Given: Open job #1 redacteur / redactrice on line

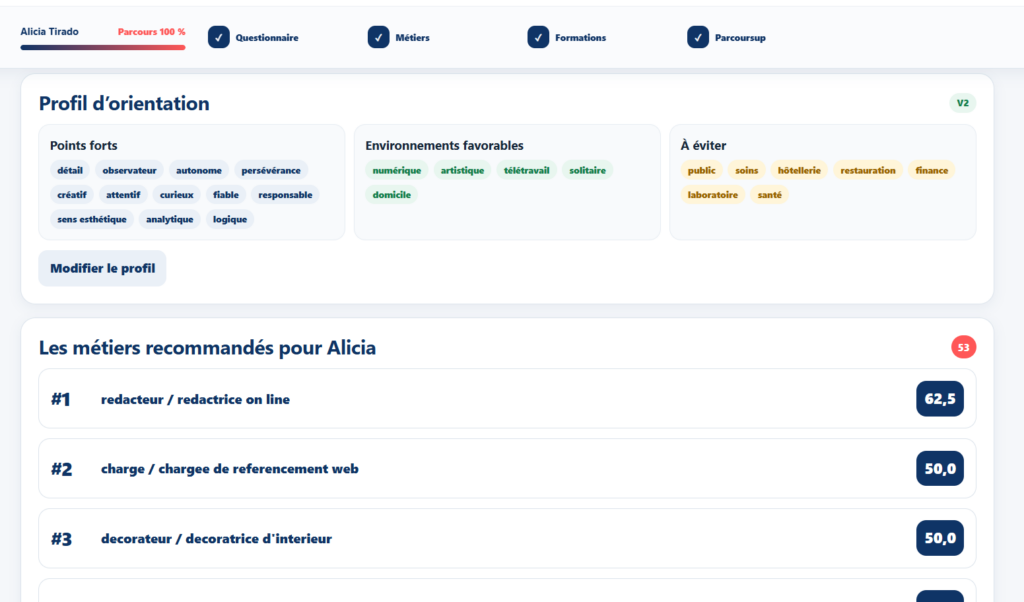Looking at the screenshot, I should click(507, 399).
